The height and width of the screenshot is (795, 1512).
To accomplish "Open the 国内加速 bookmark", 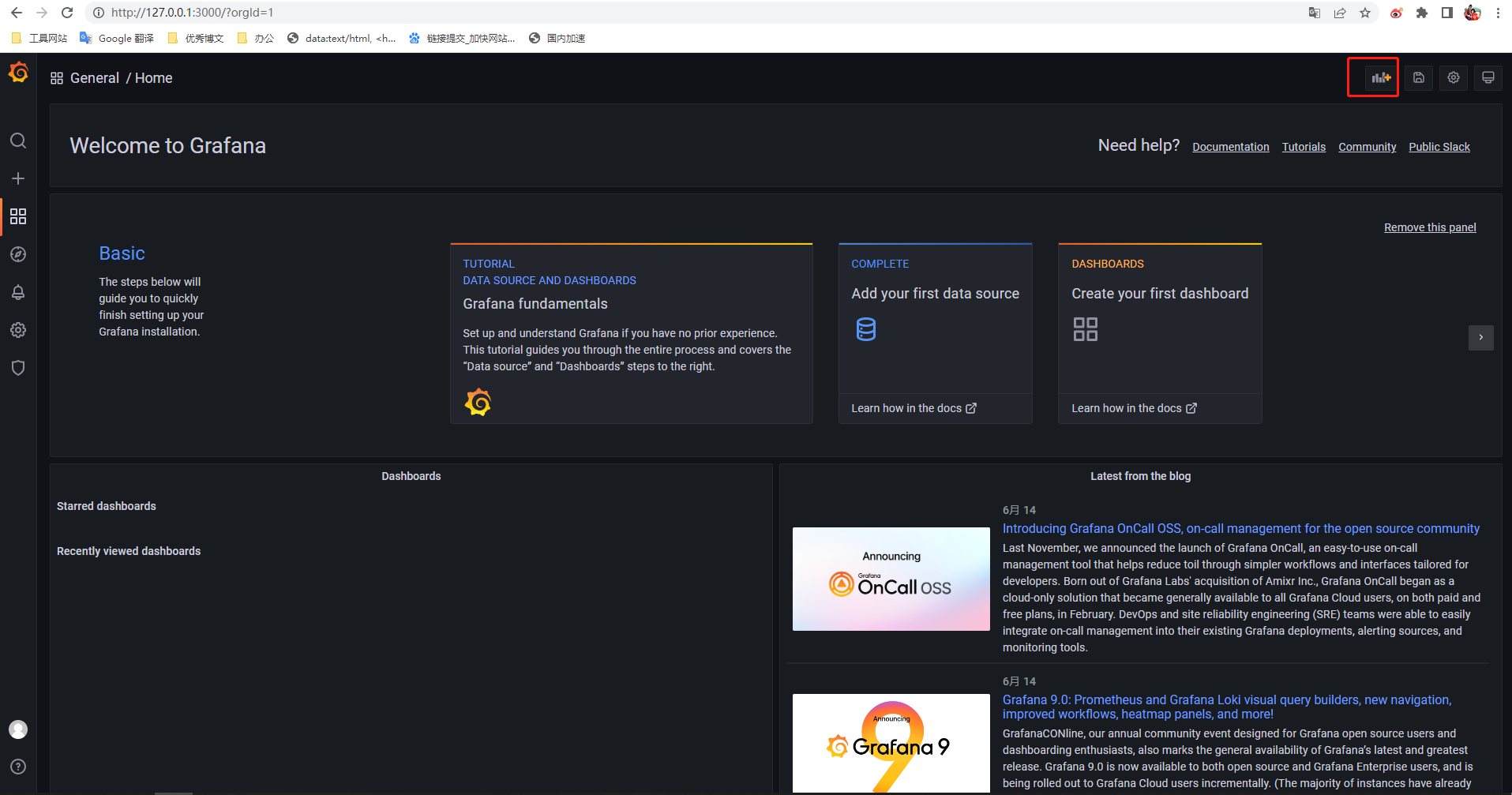I will [557, 38].
